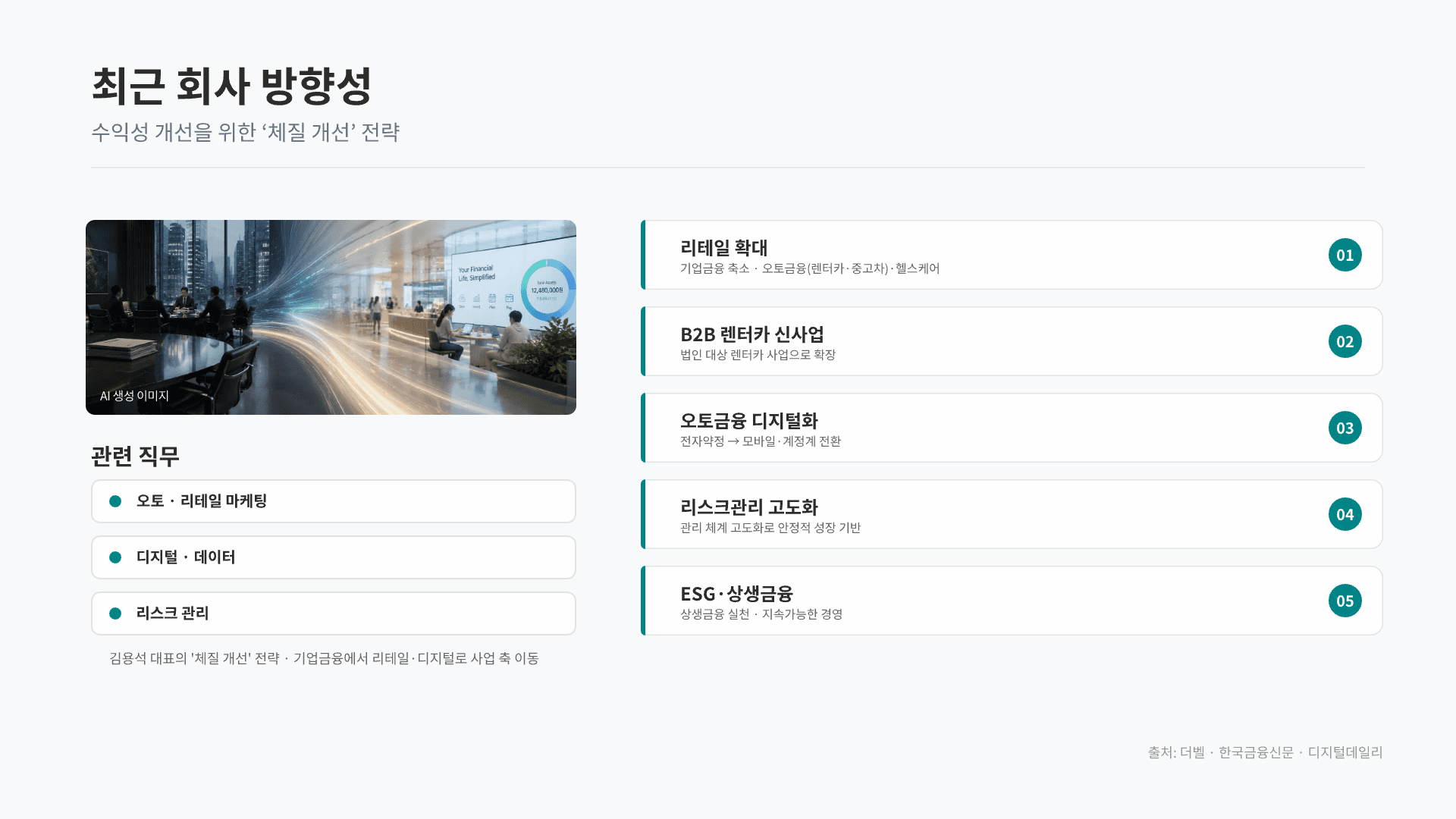Click the bullet dot beside 오토 · 리테일 마케팅
The height and width of the screenshot is (819, 1456).
pyautogui.click(x=115, y=501)
